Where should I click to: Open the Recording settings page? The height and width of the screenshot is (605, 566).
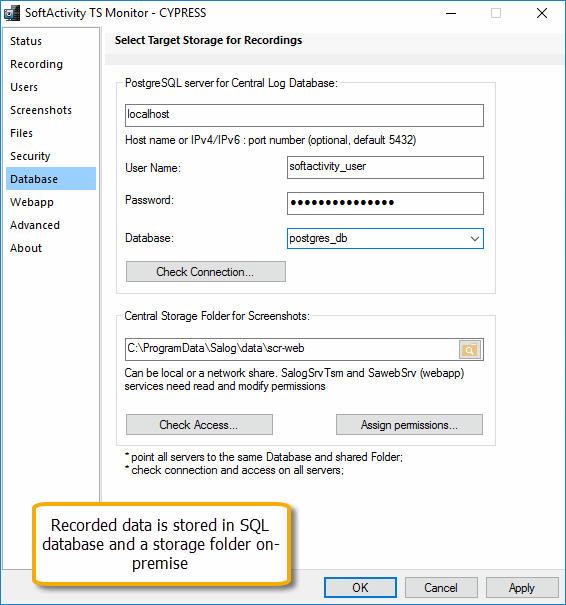tap(36, 64)
